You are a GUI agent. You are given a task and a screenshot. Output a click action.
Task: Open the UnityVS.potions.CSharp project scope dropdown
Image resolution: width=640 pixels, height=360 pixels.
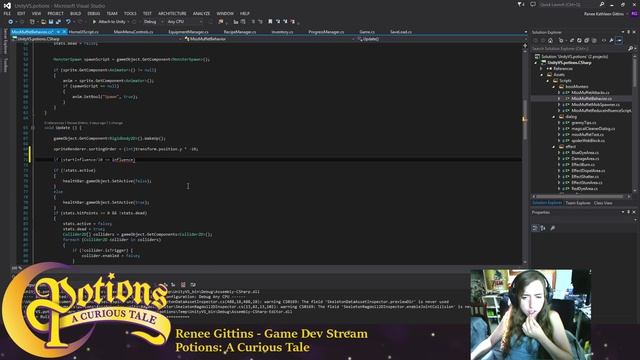pos(96,39)
